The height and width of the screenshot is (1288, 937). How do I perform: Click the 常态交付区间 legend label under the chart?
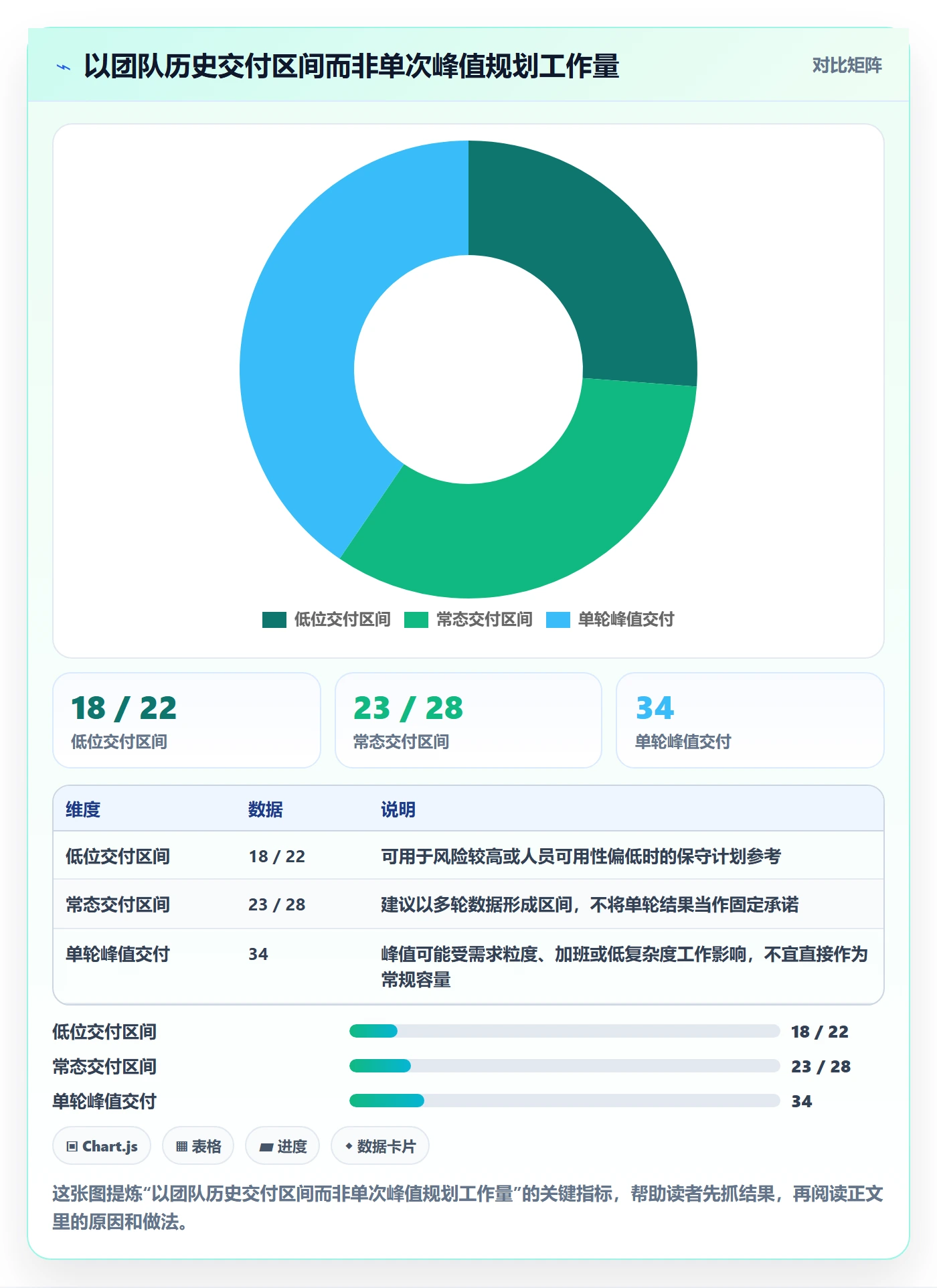(x=484, y=620)
